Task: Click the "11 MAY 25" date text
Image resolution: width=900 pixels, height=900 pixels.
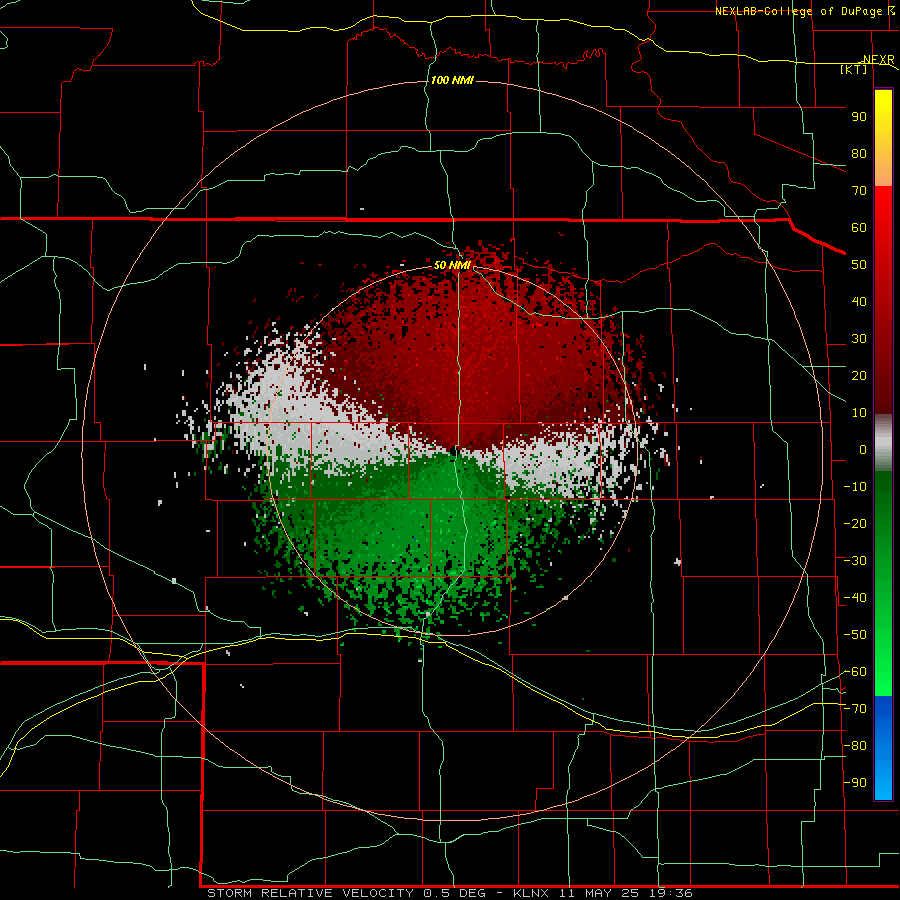Action: tap(600, 893)
